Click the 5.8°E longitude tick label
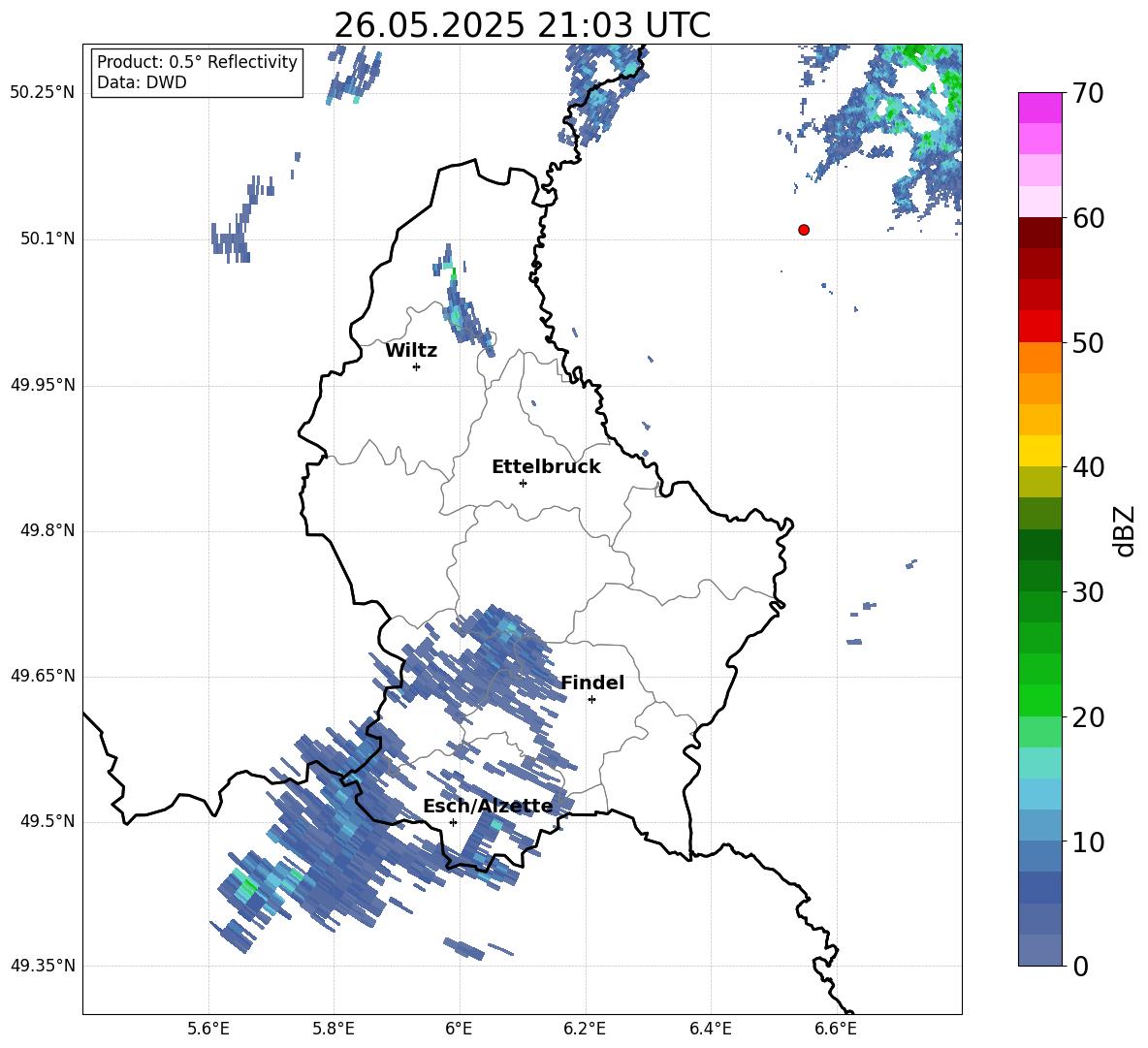The height and width of the screenshot is (1048, 1148). [x=334, y=1029]
